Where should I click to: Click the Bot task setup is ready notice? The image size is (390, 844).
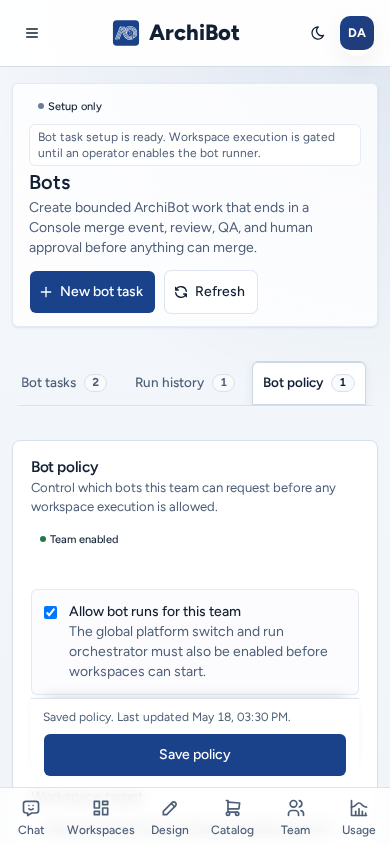click(195, 145)
